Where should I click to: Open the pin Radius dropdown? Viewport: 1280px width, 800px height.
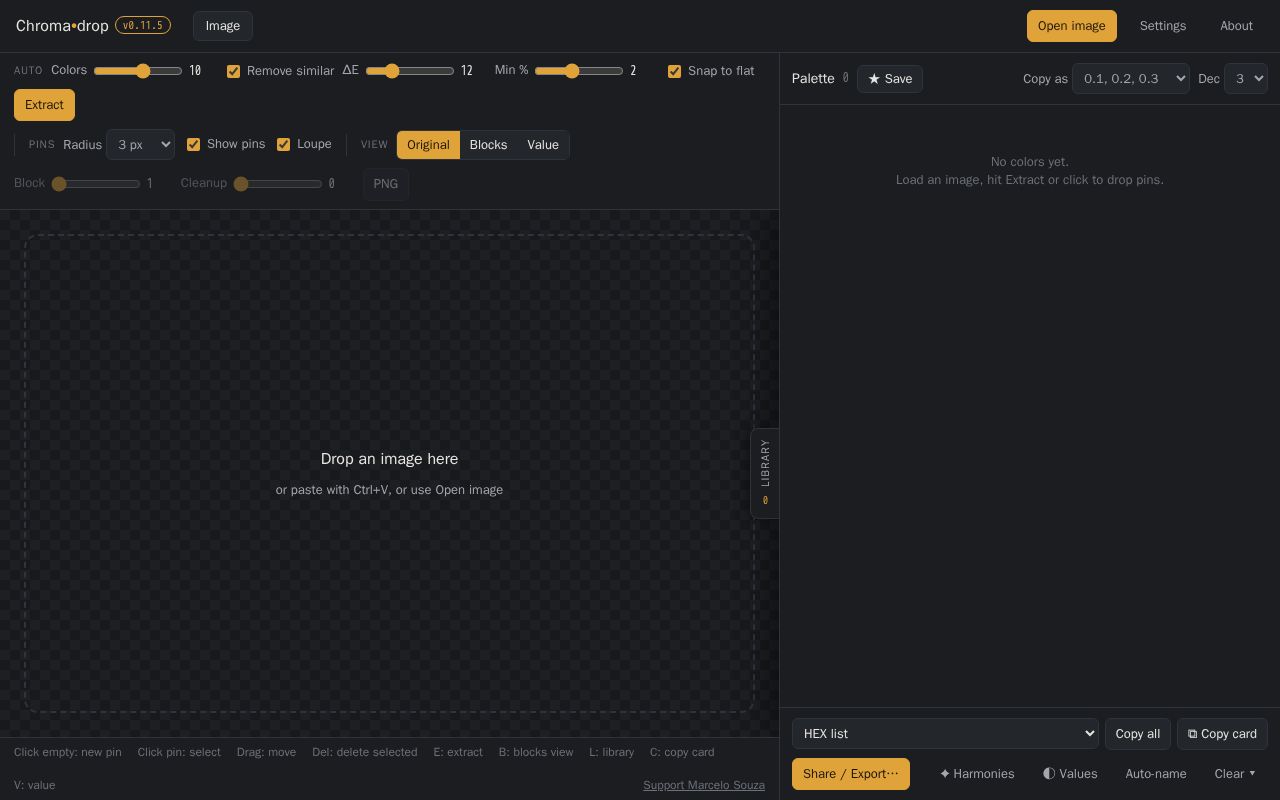(140, 144)
